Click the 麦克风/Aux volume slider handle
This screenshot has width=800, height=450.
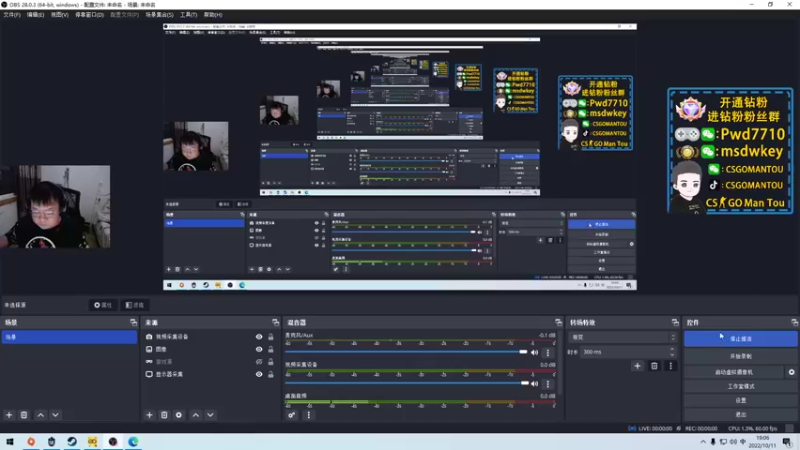pyautogui.click(x=523, y=352)
